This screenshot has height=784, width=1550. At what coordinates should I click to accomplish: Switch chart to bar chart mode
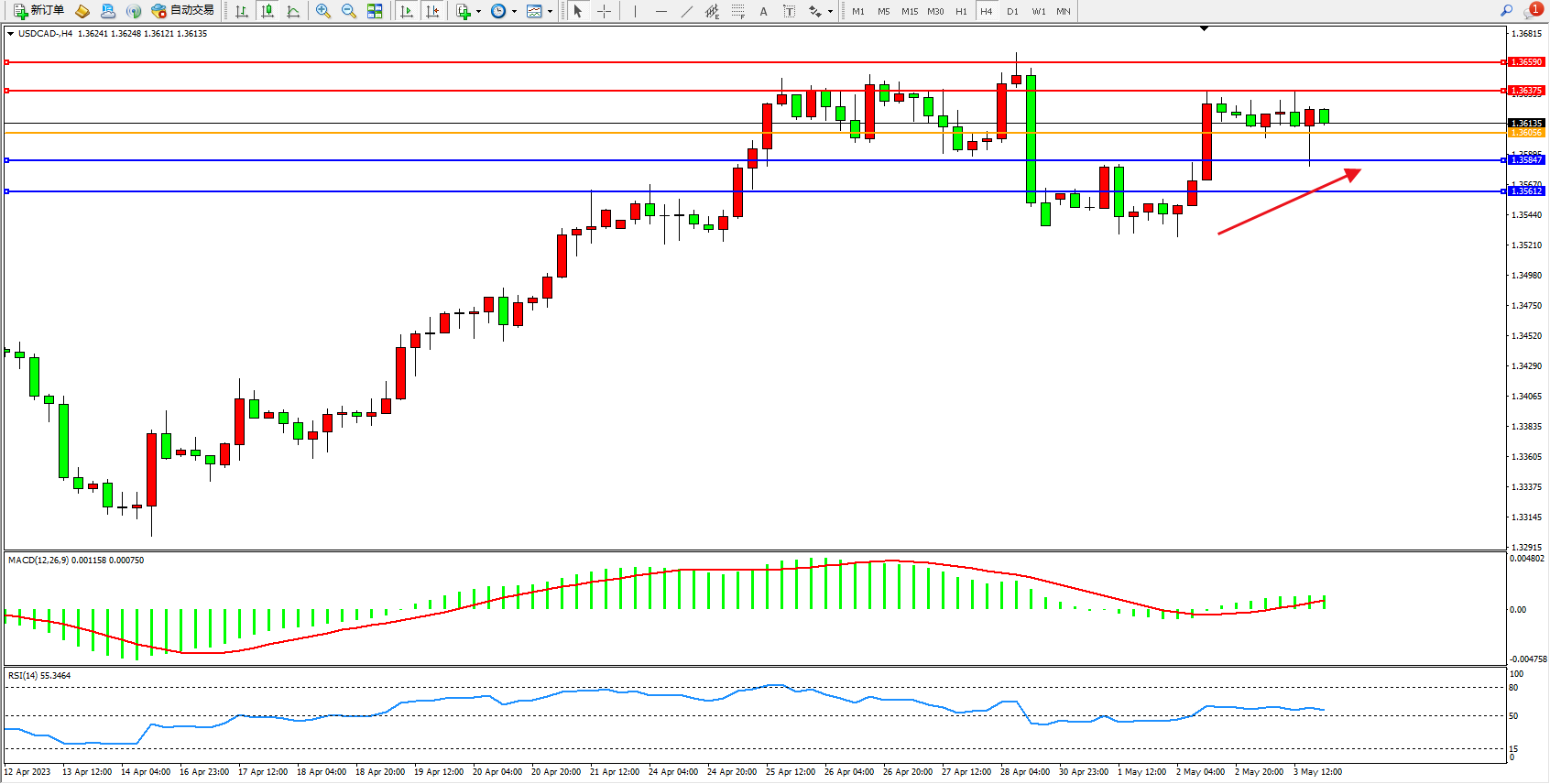pos(242,11)
